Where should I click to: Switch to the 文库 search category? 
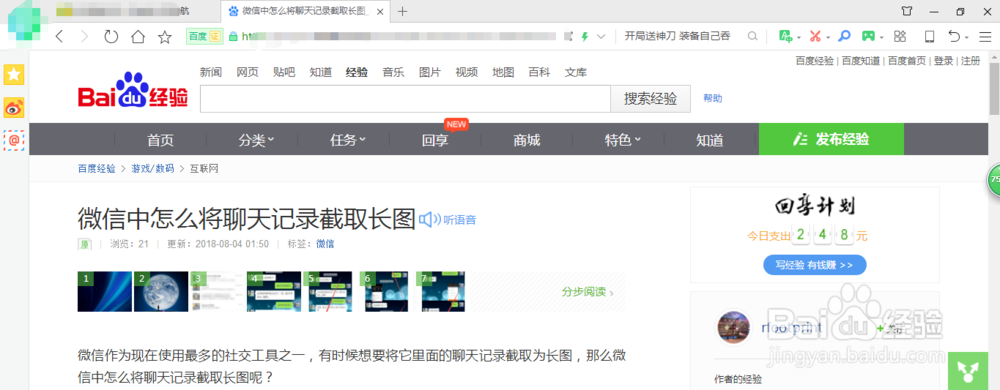pyautogui.click(x=576, y=72)
